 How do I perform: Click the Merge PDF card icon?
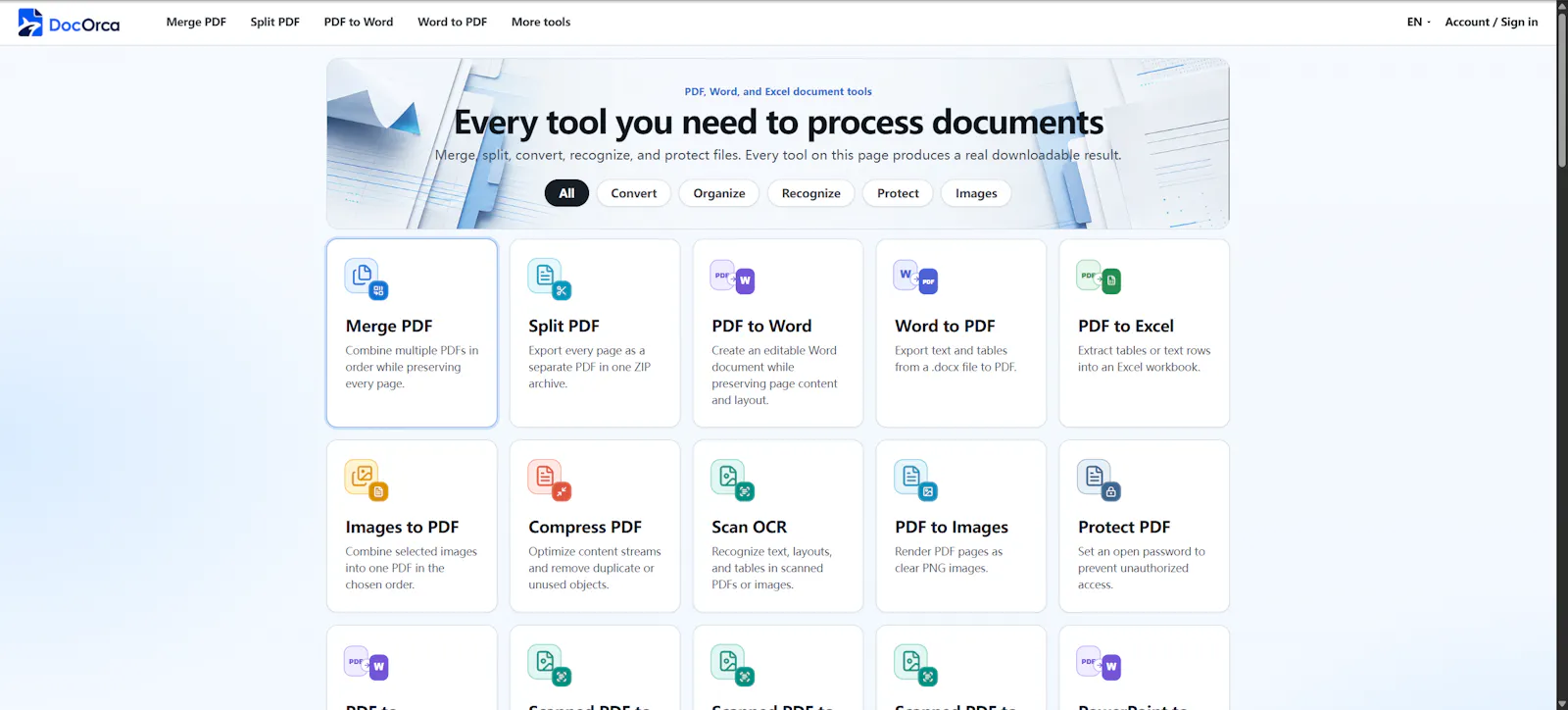coord(367,279)
